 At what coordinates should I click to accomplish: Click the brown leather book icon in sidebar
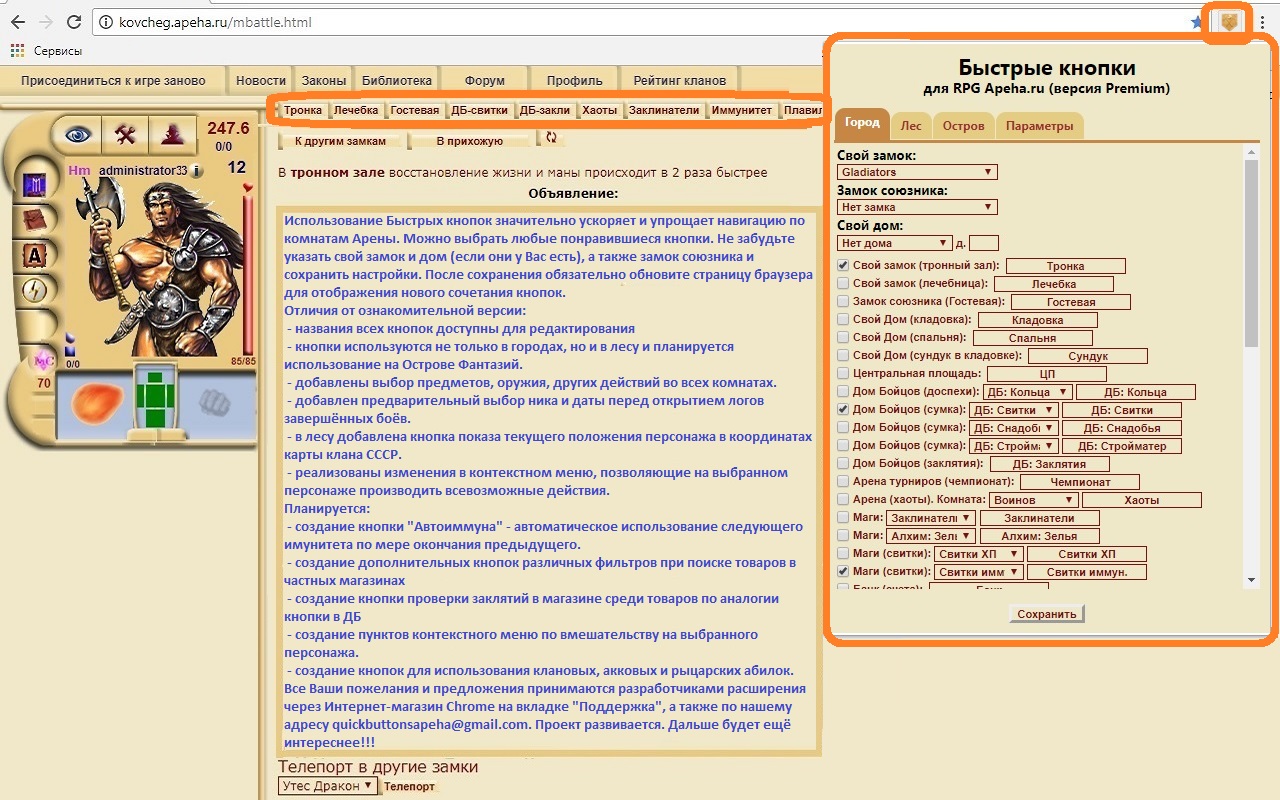click(x=36, y=220)
